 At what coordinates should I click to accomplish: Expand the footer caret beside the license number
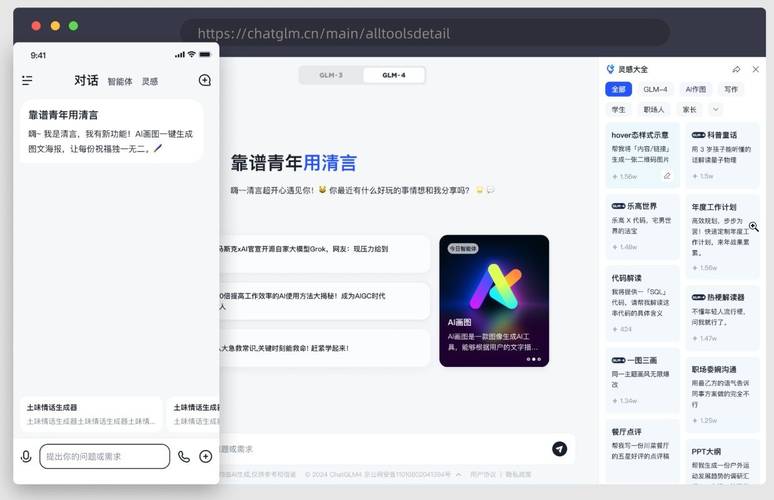point(459,475)
